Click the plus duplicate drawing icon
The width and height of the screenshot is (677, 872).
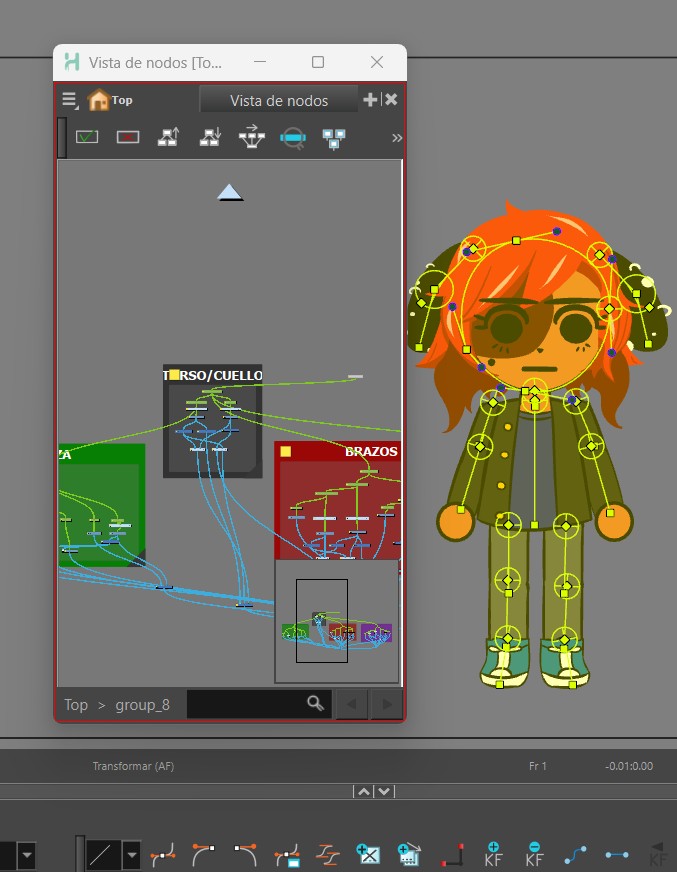pos(409,855)
